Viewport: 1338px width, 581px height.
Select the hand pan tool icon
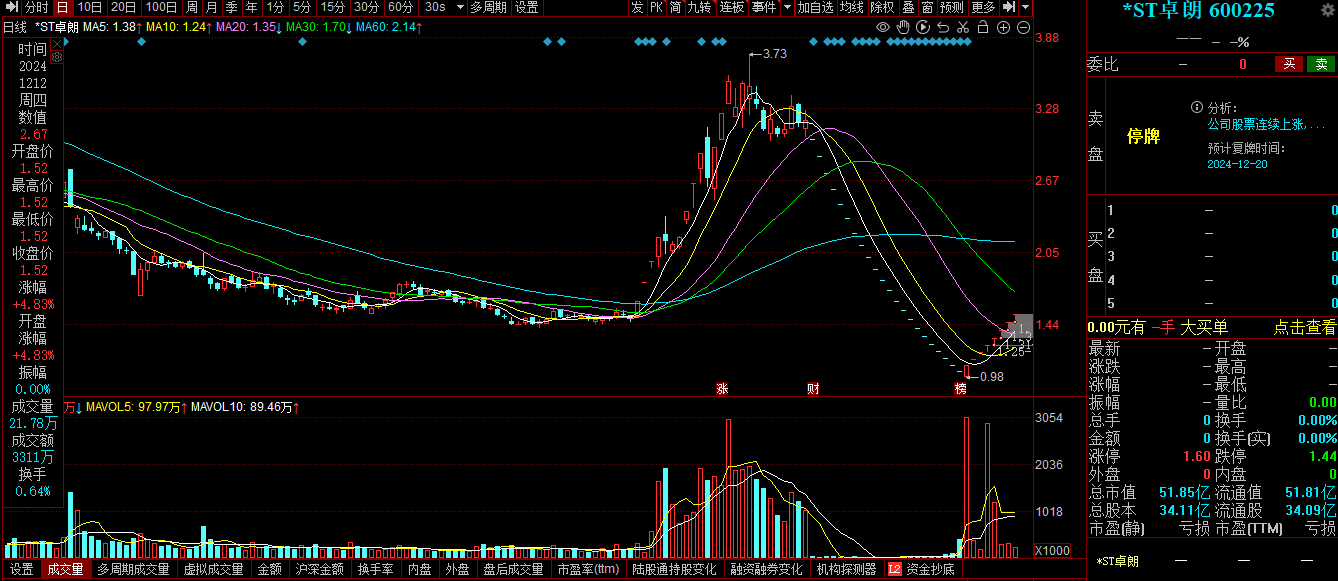[x=903, y=27]
